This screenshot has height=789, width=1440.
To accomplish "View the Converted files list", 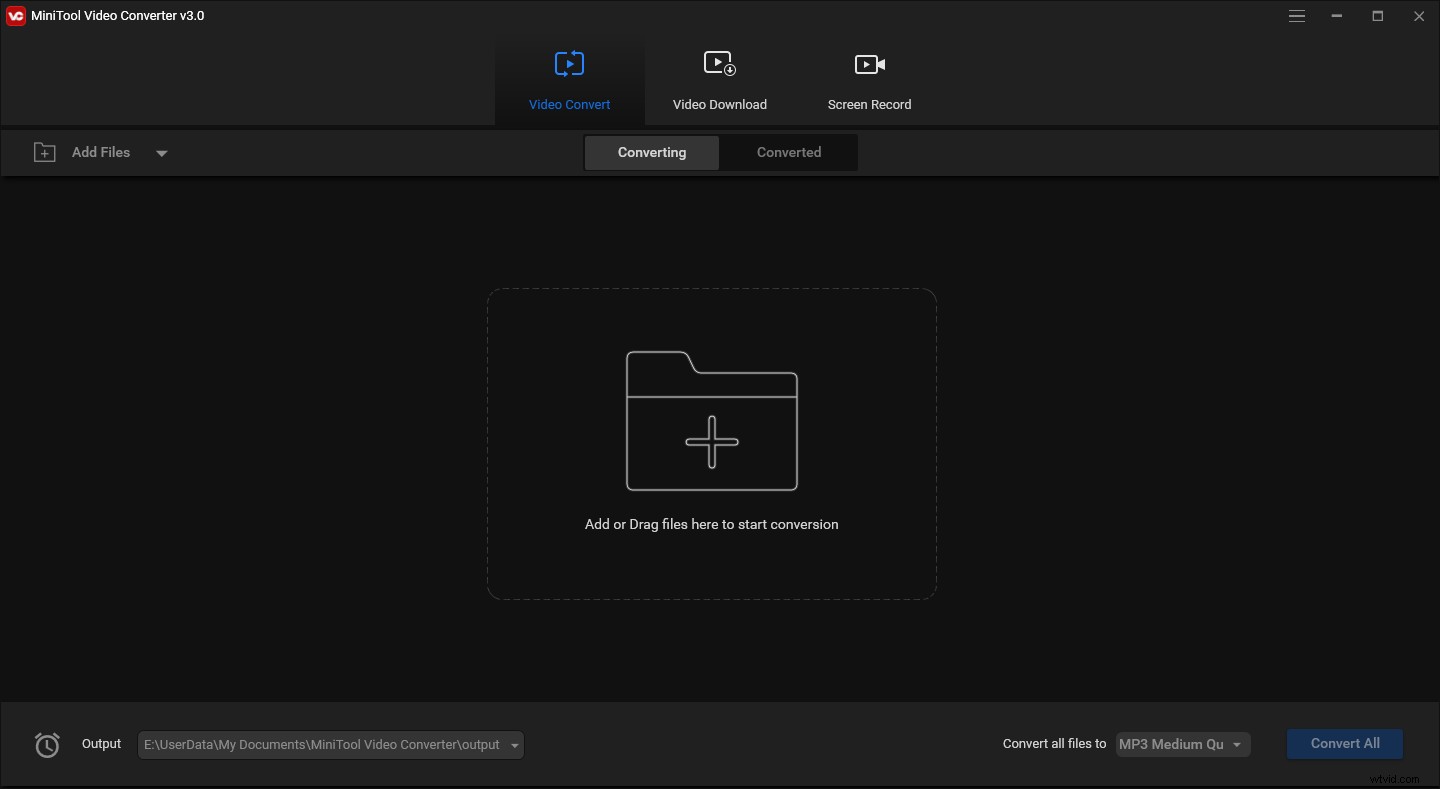I will pos(788,152).
